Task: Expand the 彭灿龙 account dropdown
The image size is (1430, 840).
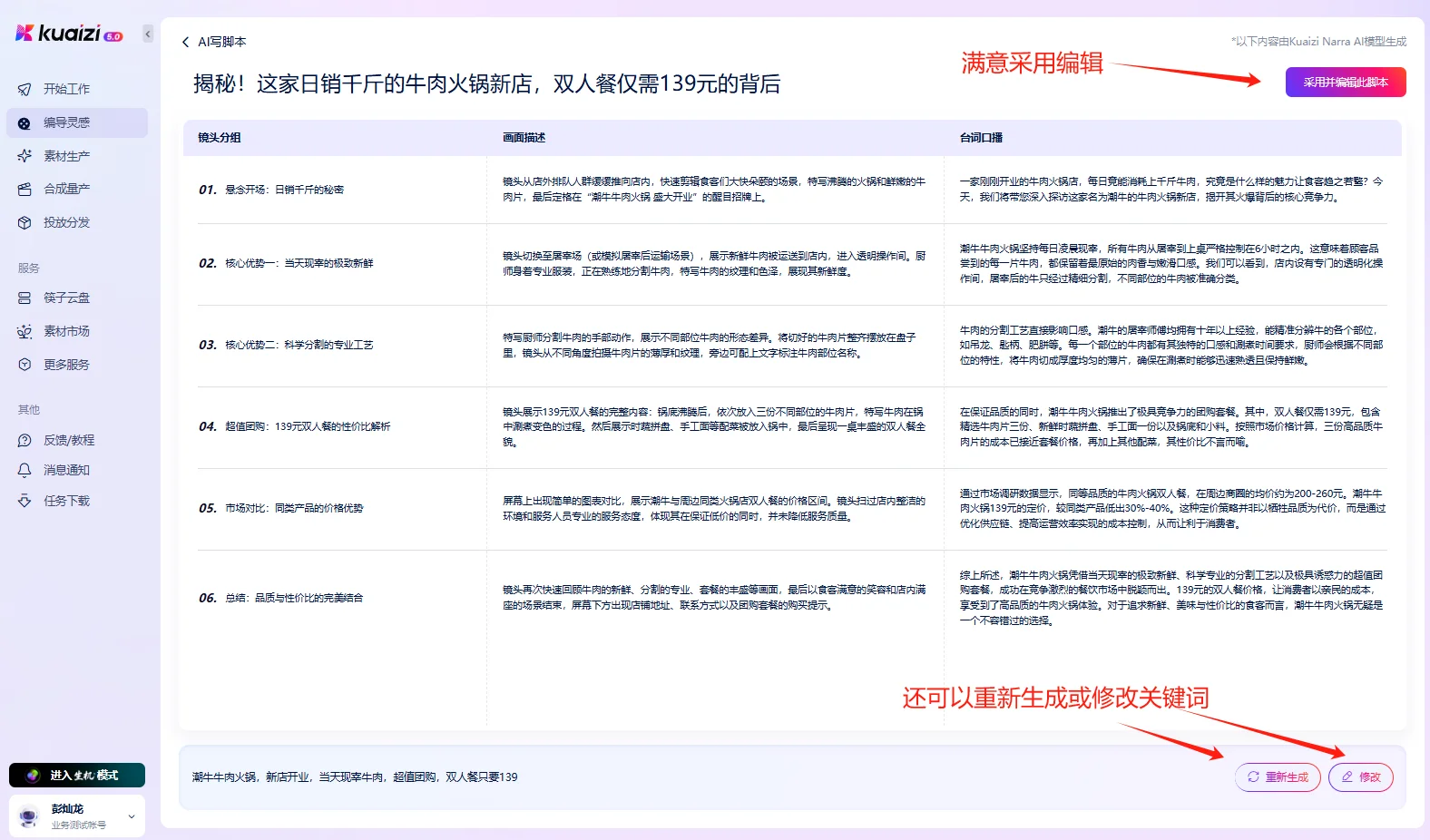Action: (132, 816)
